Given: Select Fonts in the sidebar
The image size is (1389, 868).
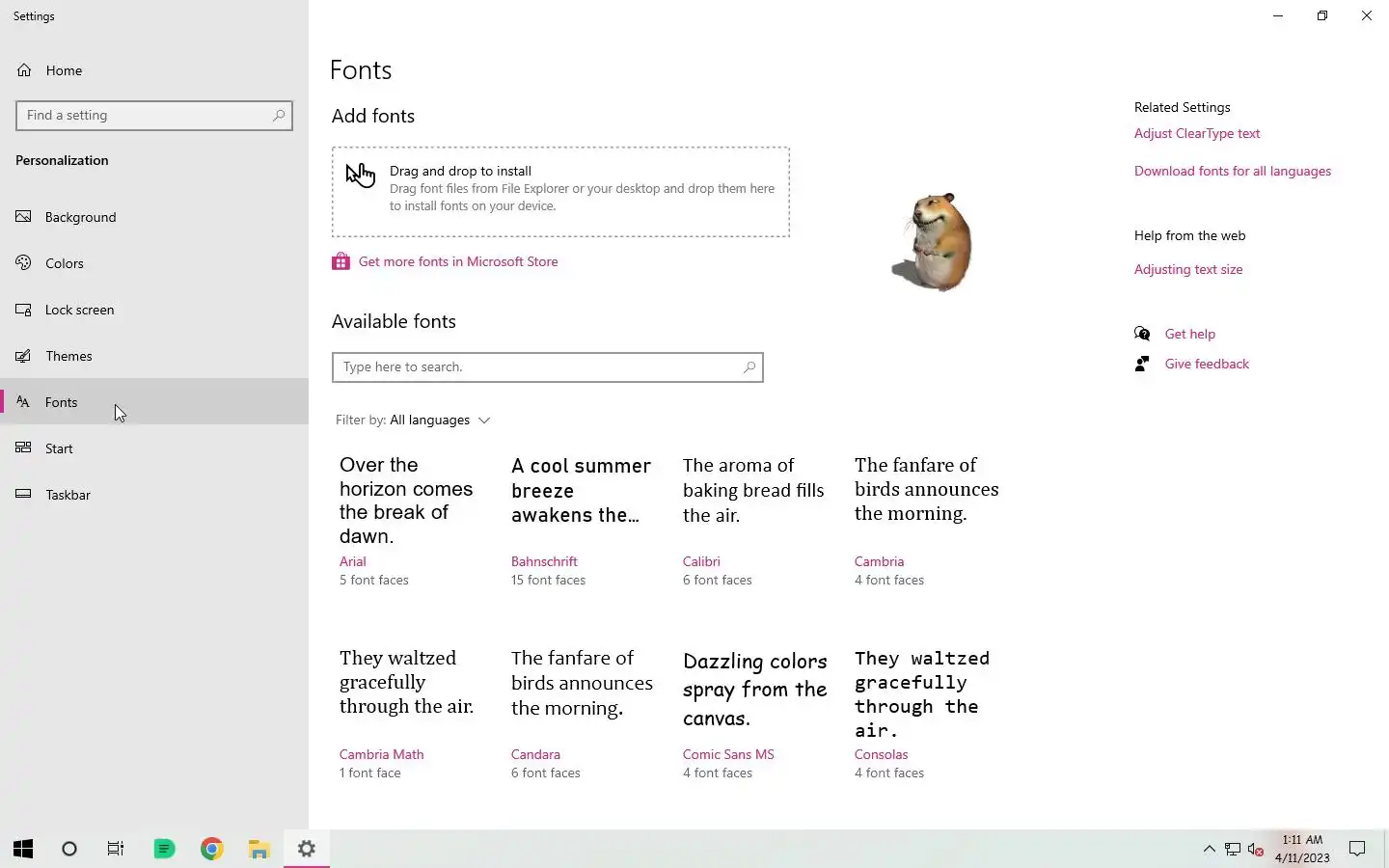Looking at the screenshot, I should (154, 402).
